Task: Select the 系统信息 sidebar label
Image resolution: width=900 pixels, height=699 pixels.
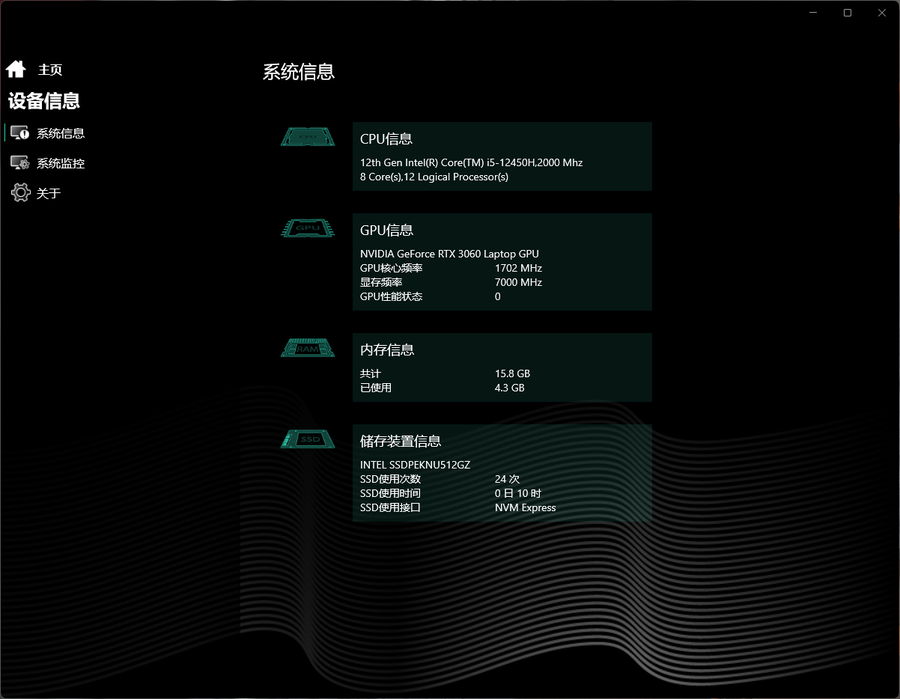Action: coord(61,133)
